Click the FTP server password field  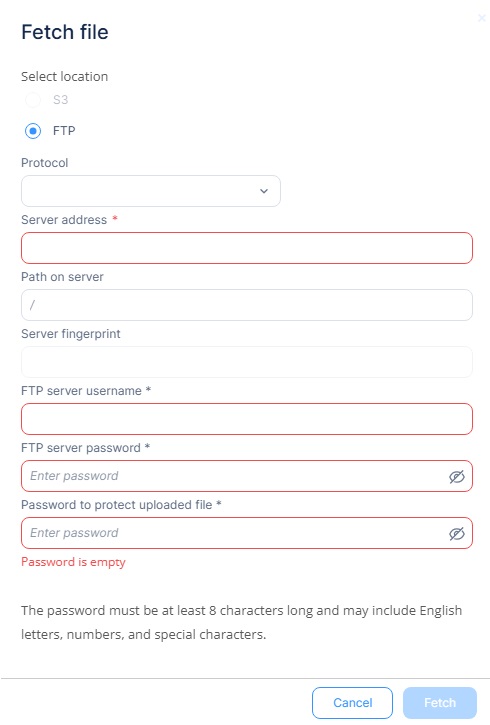[x=247, y=476]
